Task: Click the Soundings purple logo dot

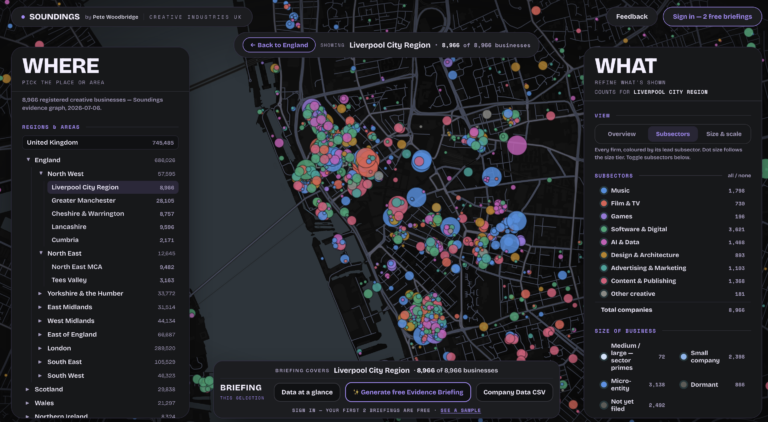Action: click(23, 17)
